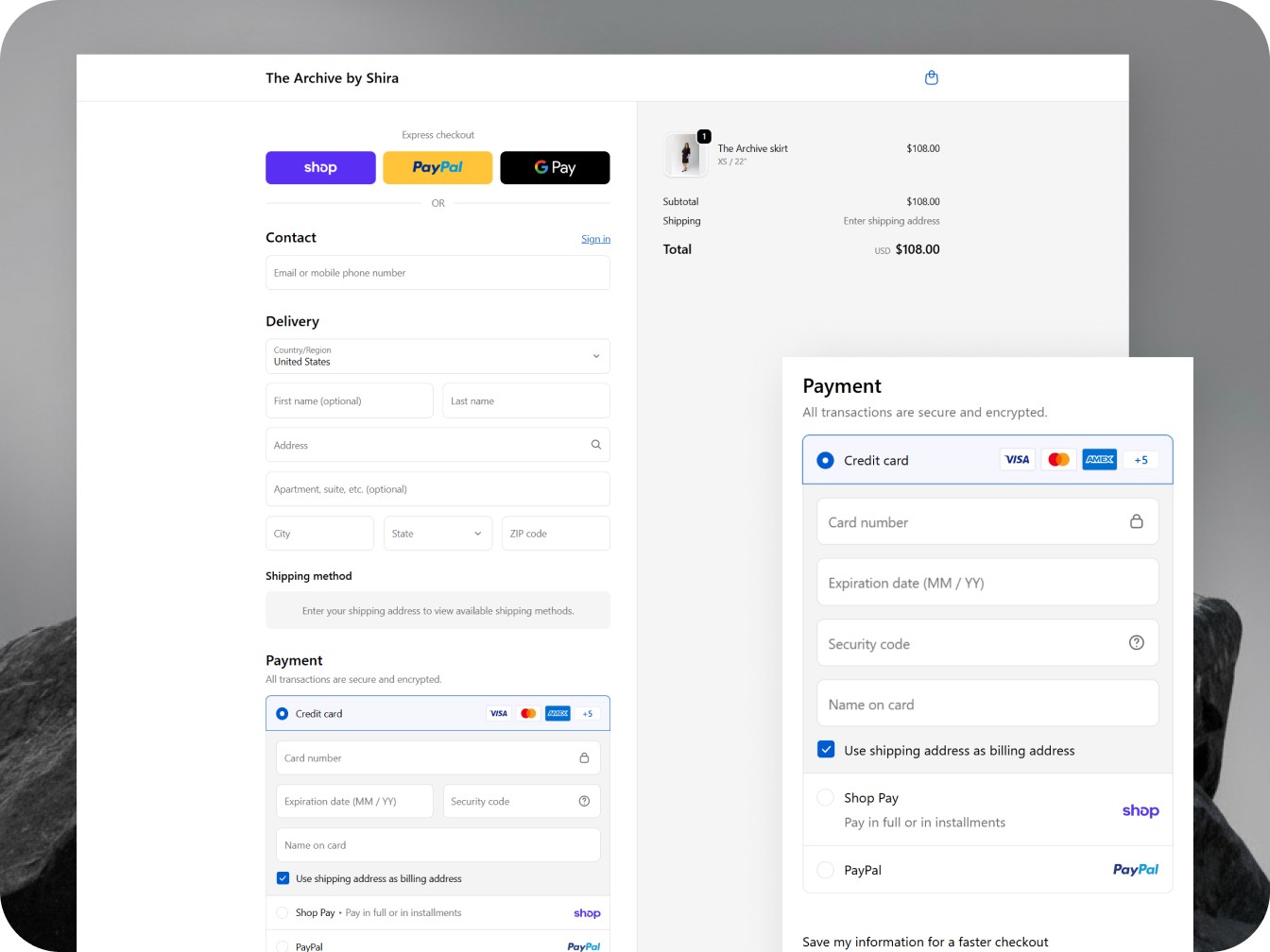
Task: Click the quantity badge on skirt thumbnail
Action: (x=704, y=137)
